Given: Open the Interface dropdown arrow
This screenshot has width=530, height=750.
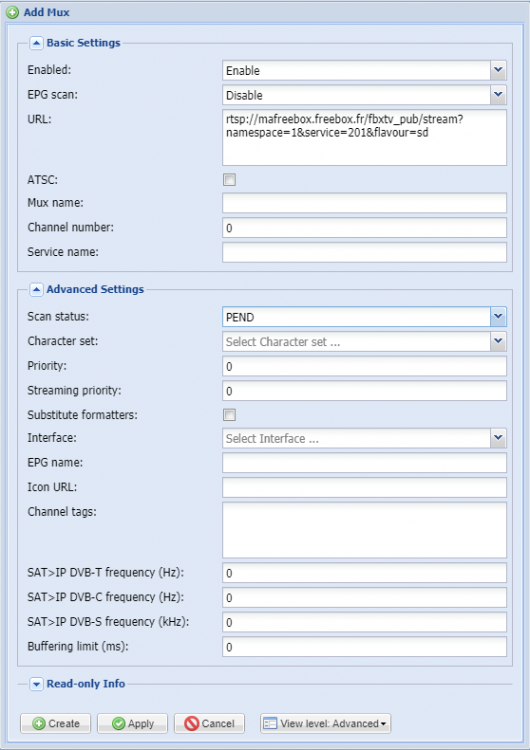Looking at the screenshot, I should pos(498,438).
